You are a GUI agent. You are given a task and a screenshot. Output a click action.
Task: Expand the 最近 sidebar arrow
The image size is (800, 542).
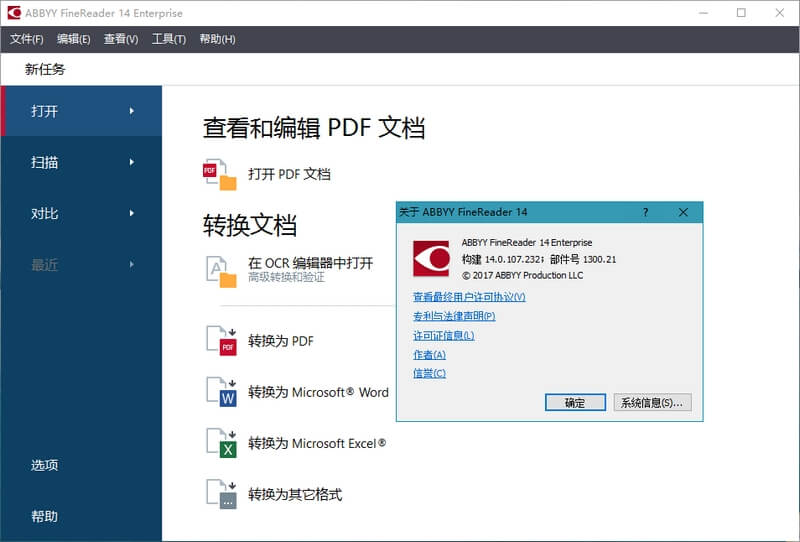(x=132, y=264)
